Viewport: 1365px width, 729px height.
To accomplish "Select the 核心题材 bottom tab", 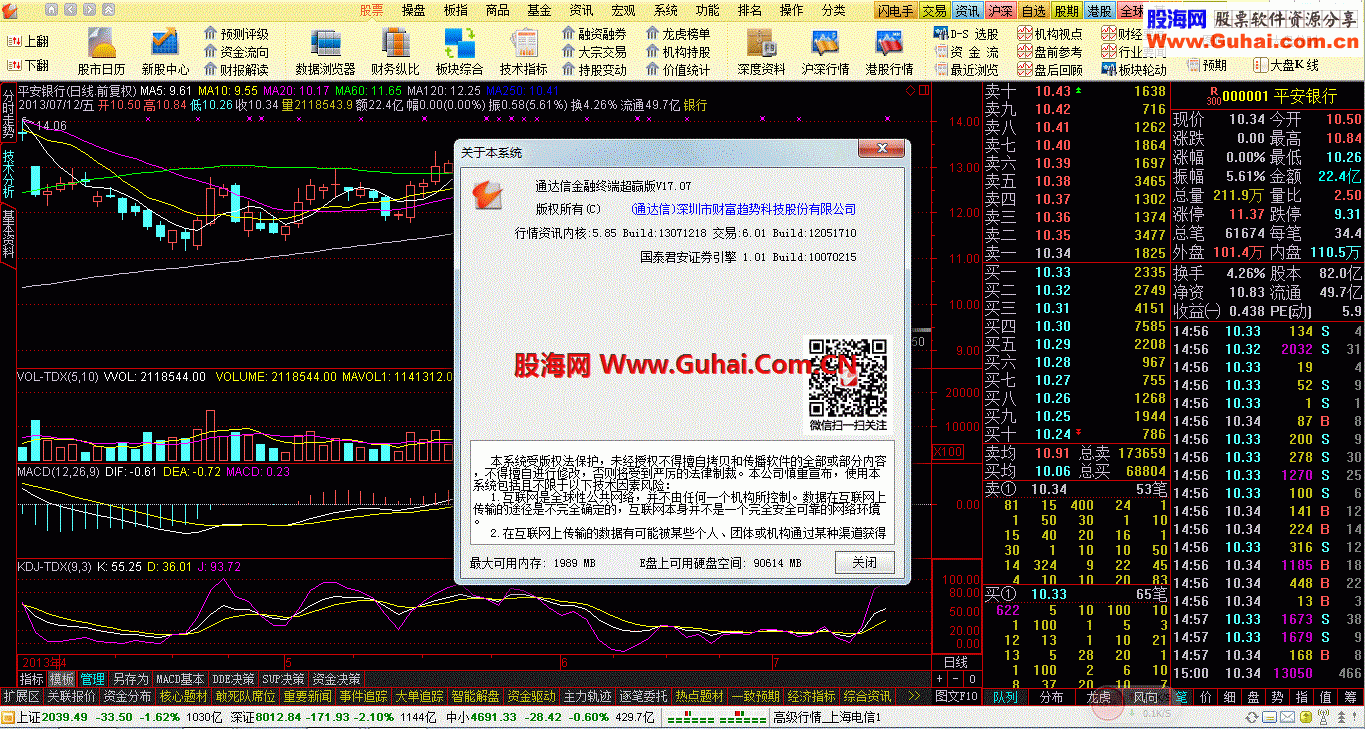I will click(x=183, y=696).
